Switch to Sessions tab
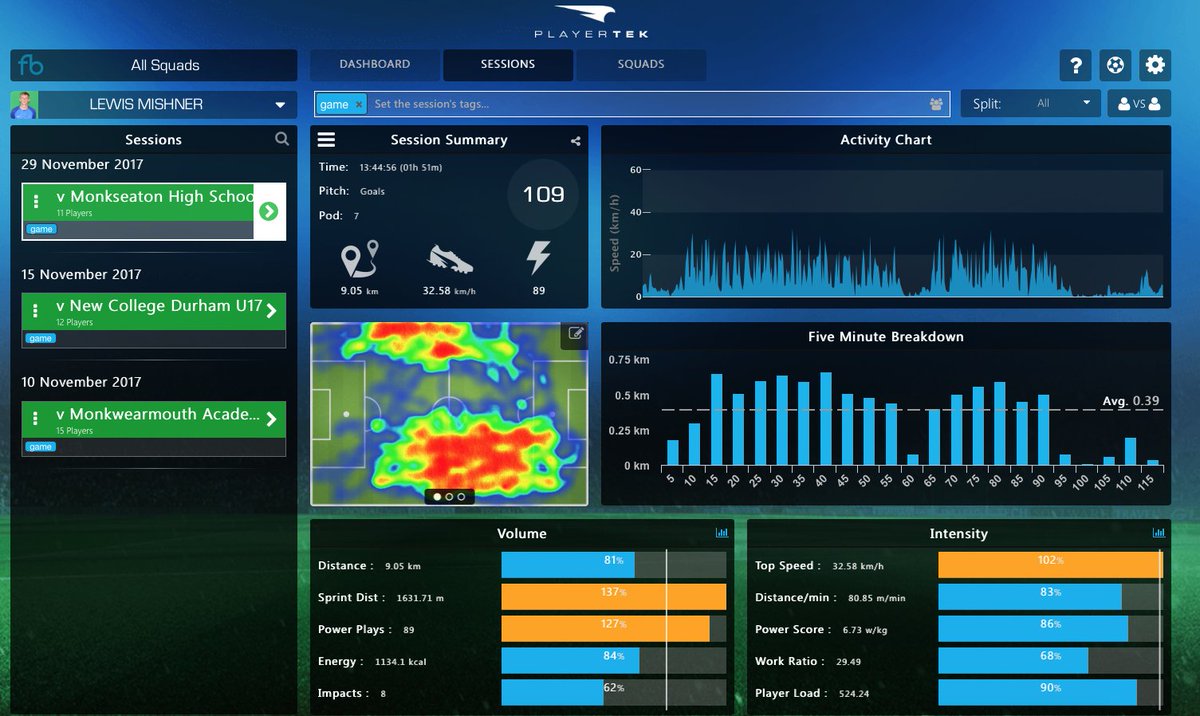 click(508, 64)
